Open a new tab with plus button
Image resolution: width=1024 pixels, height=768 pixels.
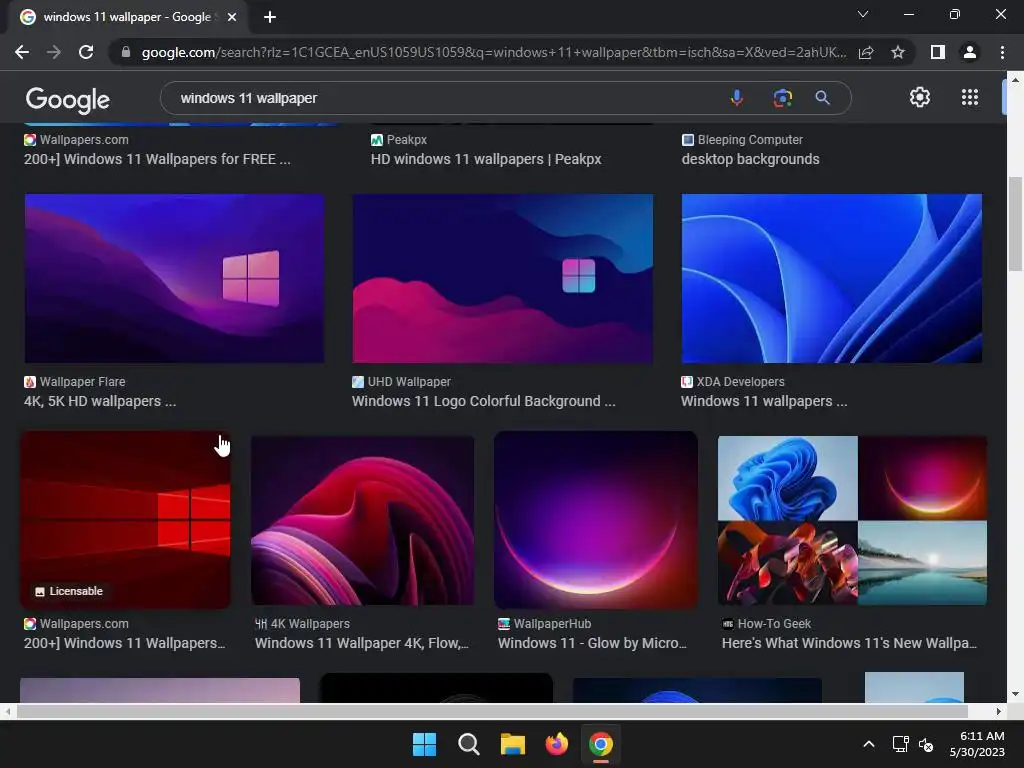click(270, 17)
